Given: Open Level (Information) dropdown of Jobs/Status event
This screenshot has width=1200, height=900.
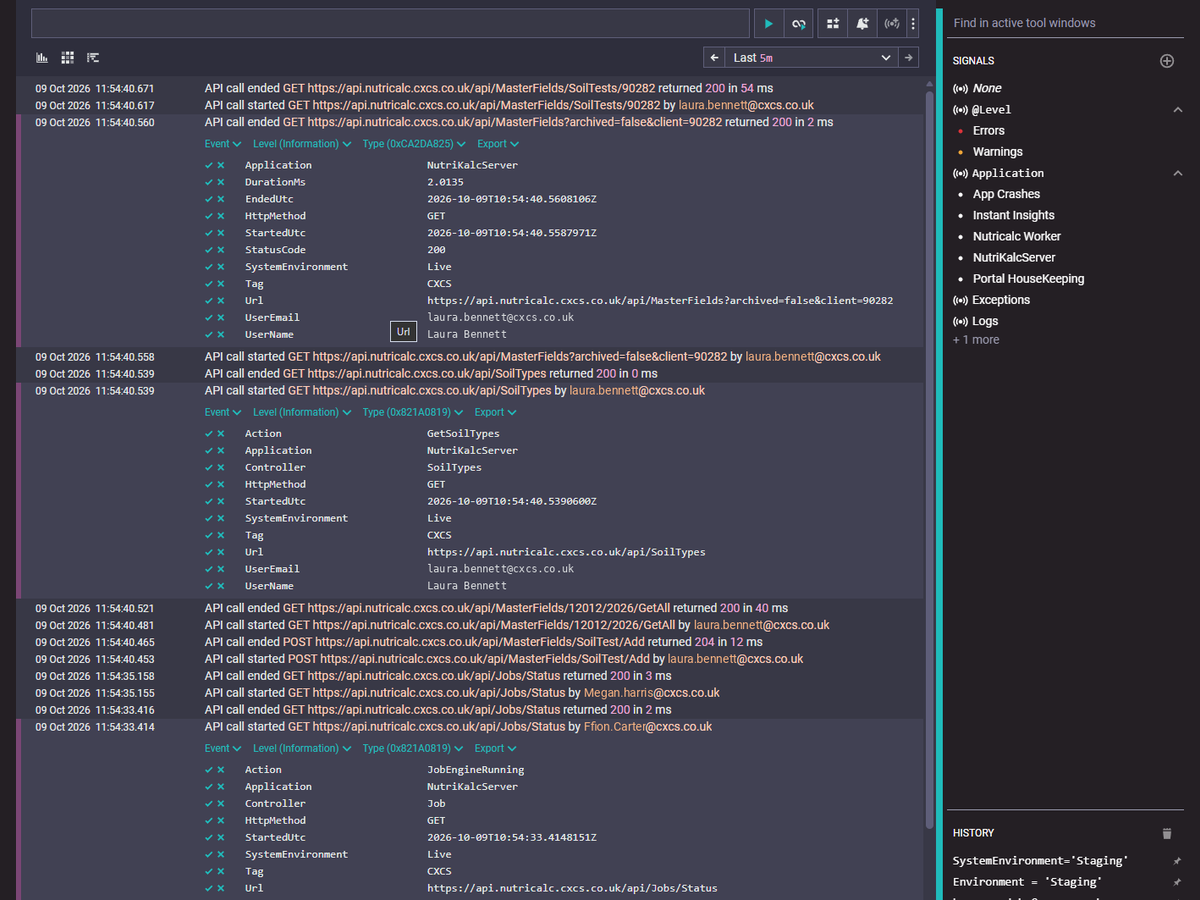Looking at the screenshot, I should tap(302, 748).
